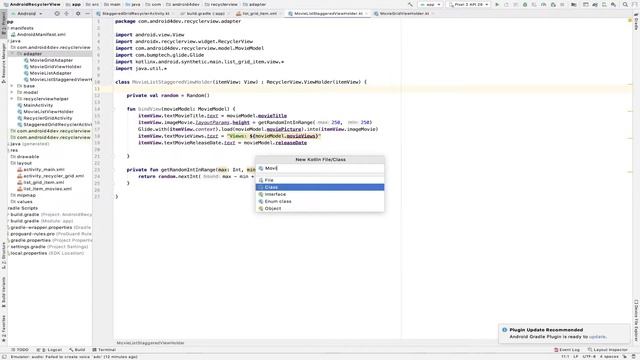Open the Favorites side panel
This screenshot has height=360, width=640.
(x=3, y=329)
